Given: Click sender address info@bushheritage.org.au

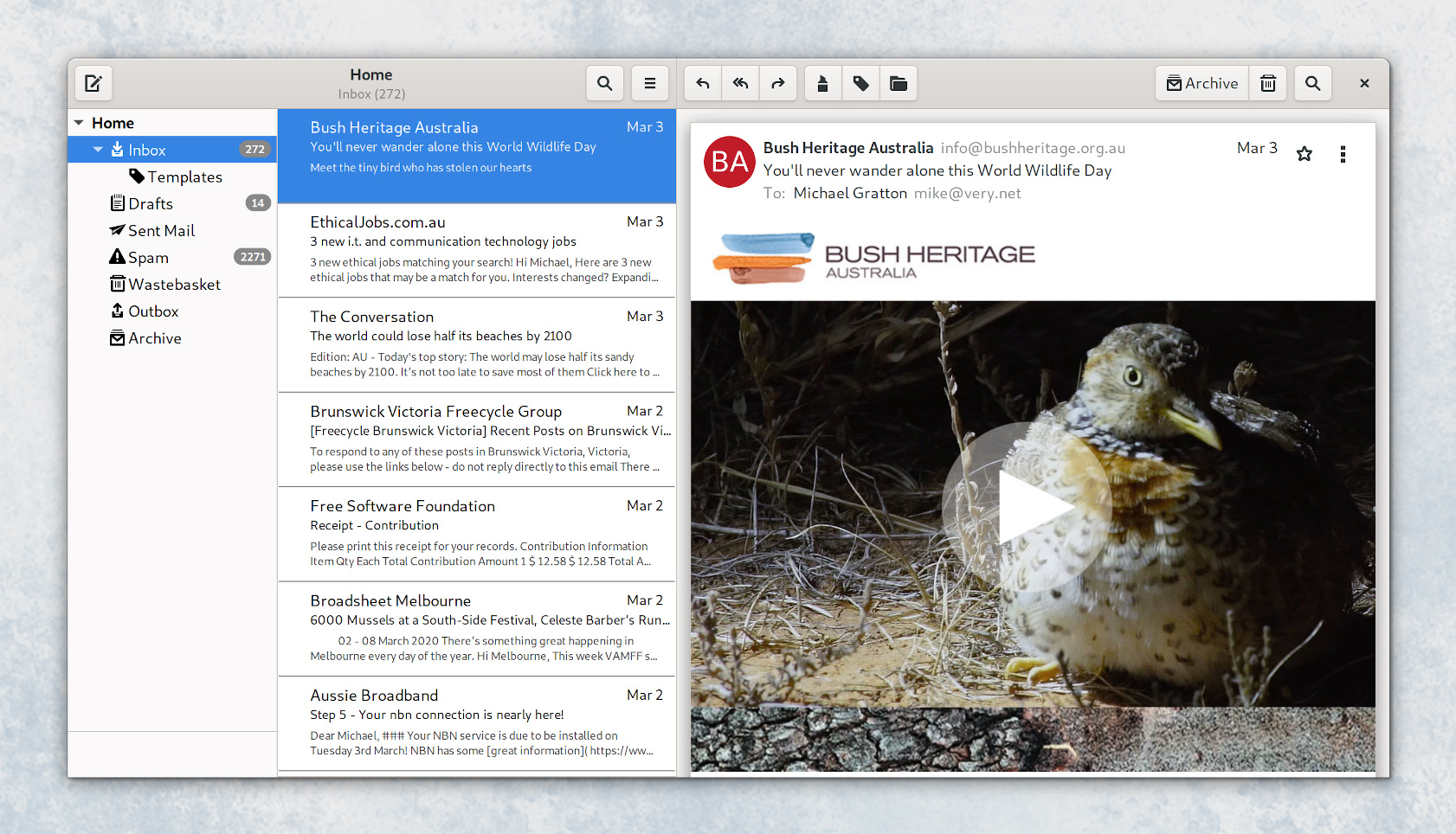Looking at the screenshot, I should coord(1033,148).
